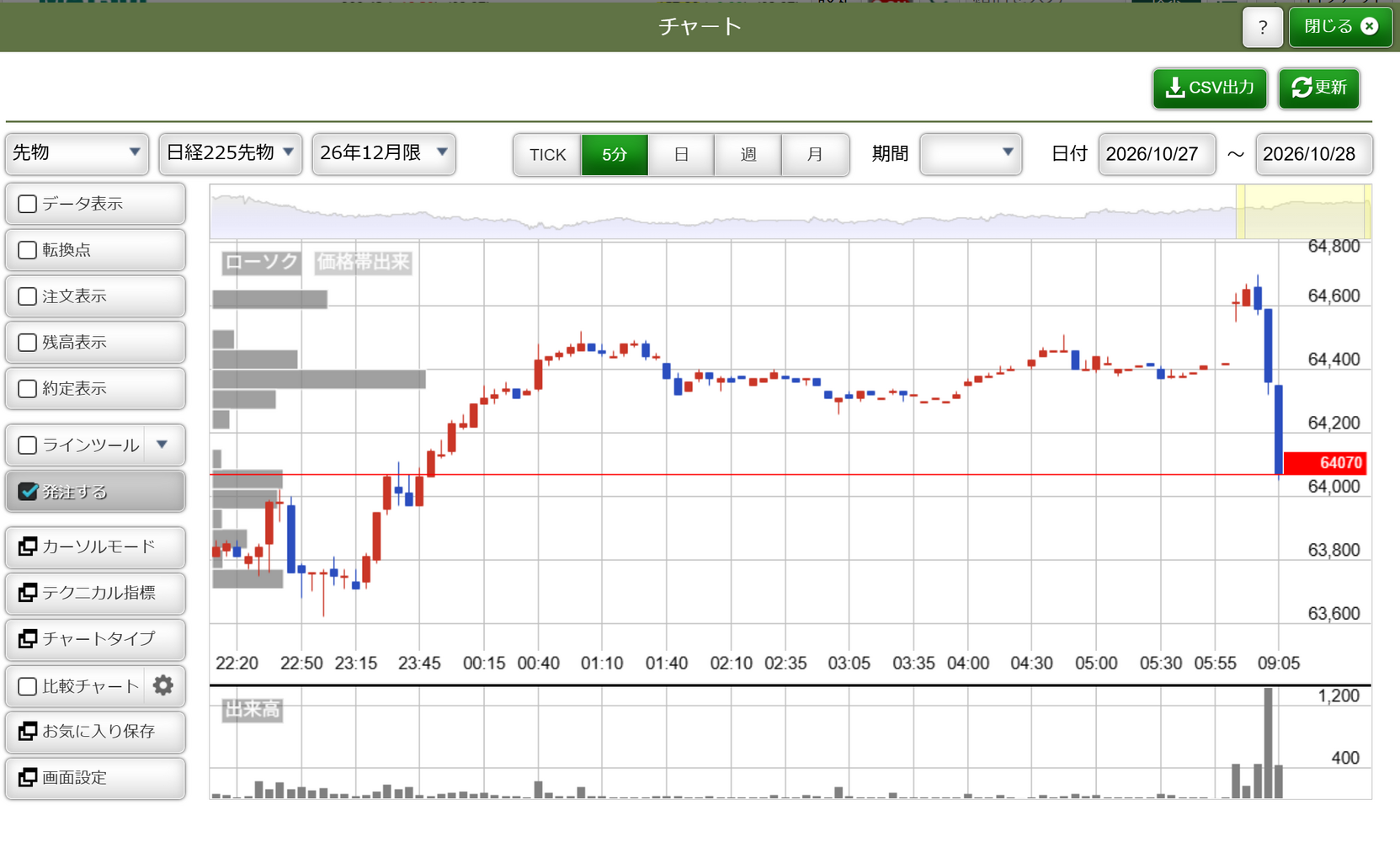Open the 26年12月限 contract month dropdown
Viewport: 1400px width, 842px height.
(x=384, y=153)
